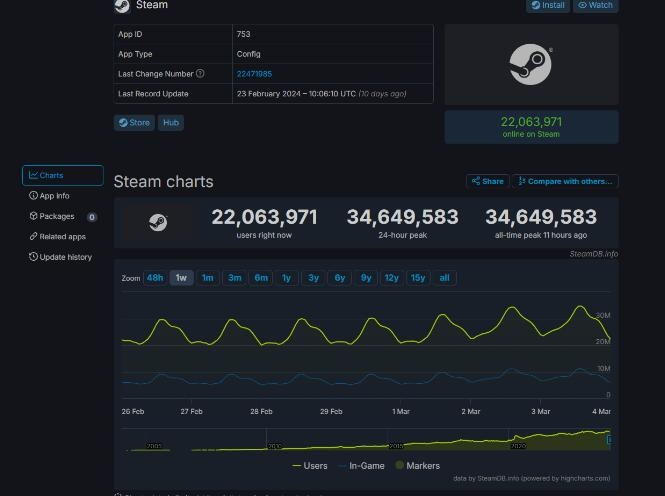This screenshot has width=665, height=496.
Task: Select the Charts sidebar tab
Action: point(63,175)
